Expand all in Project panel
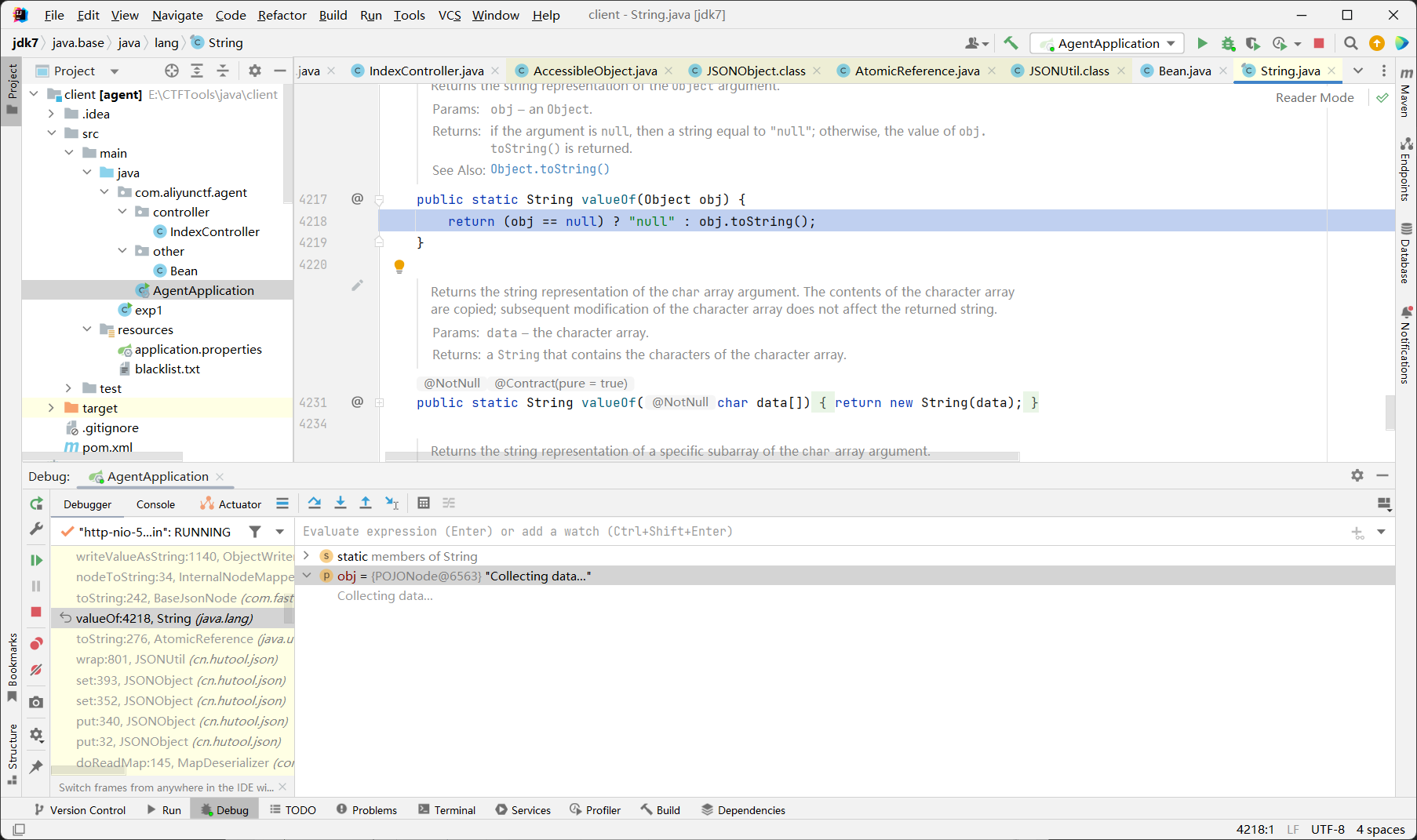This screenshot has width=1417, height=840. [197, 71]
